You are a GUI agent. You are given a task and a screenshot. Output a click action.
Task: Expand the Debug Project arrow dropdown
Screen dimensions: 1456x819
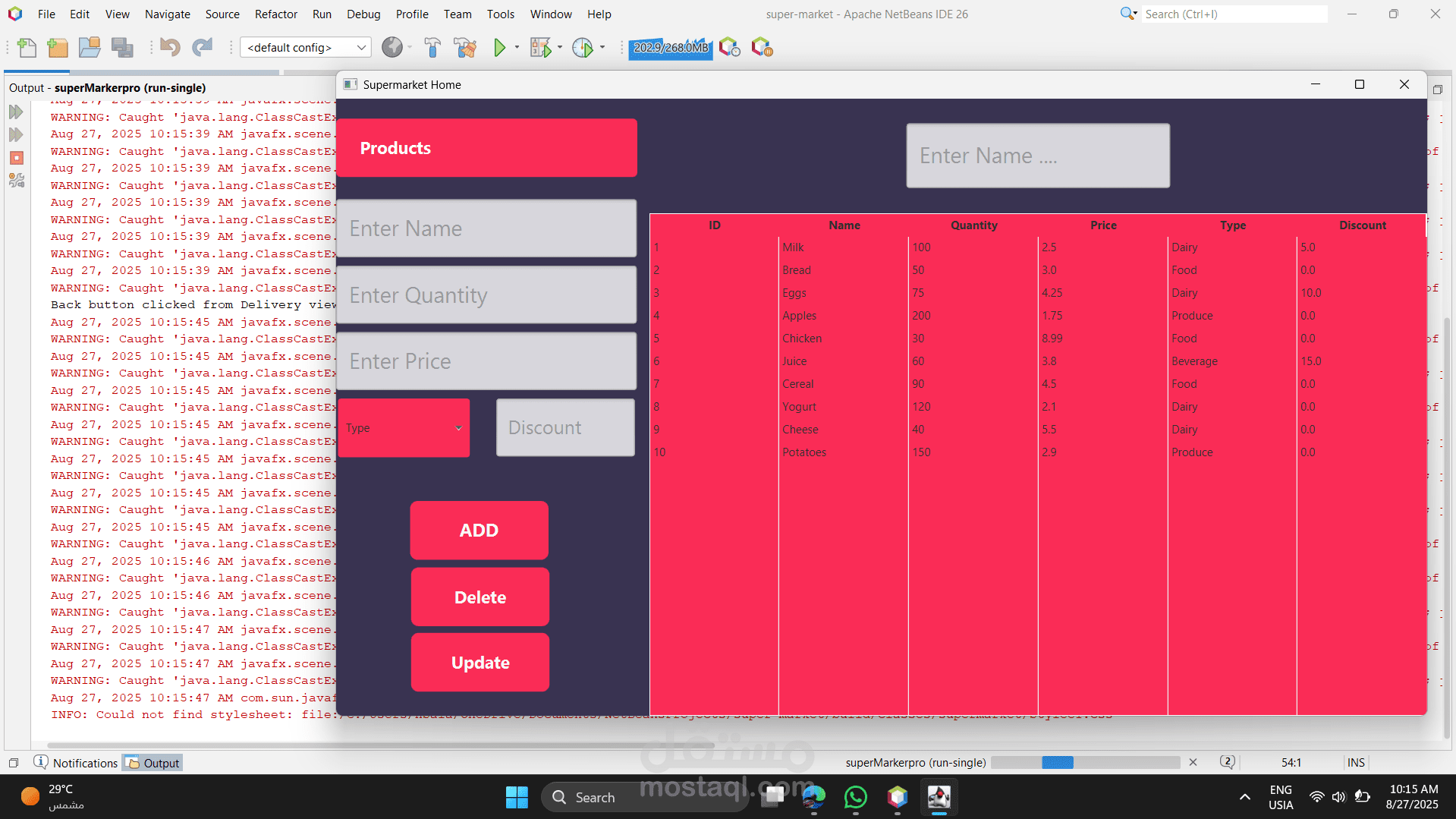(560, 48)
